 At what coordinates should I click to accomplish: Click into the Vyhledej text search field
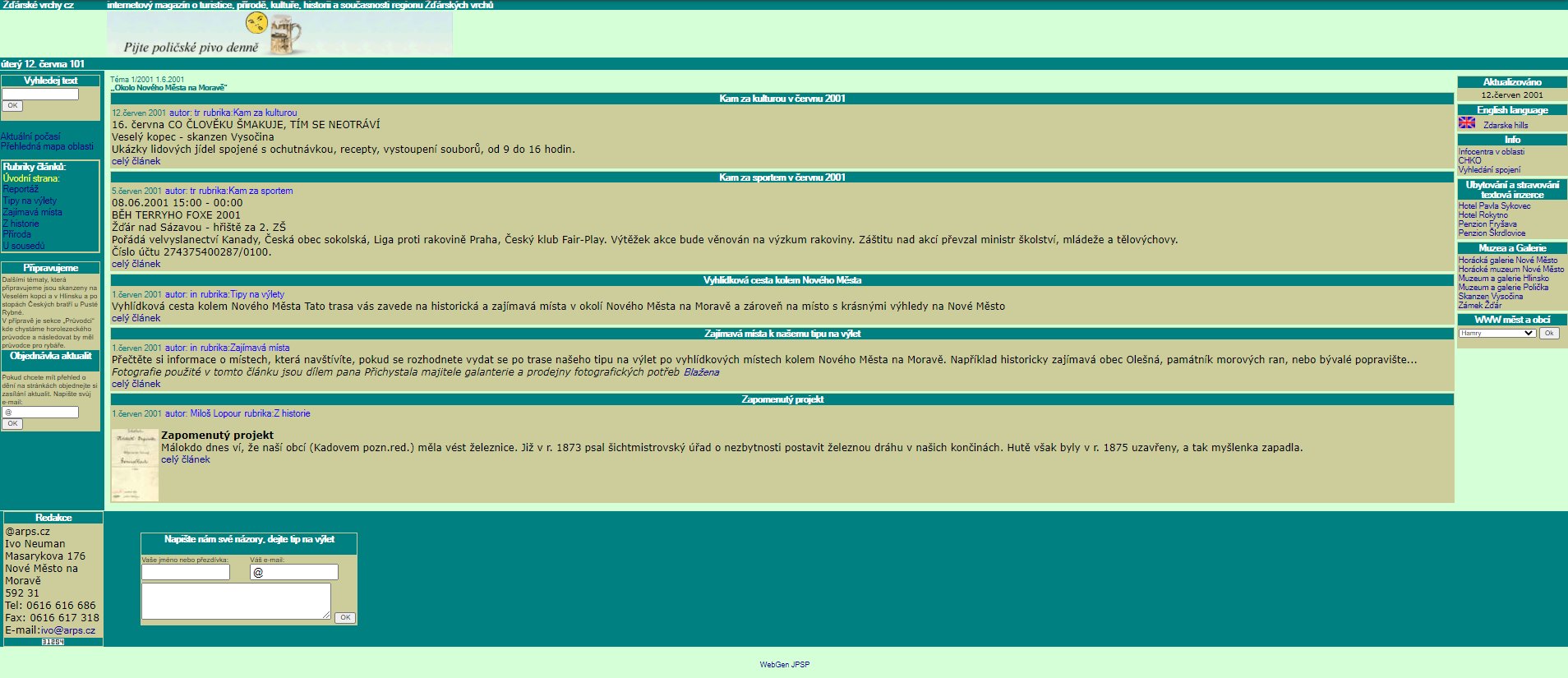coord(40,94)
